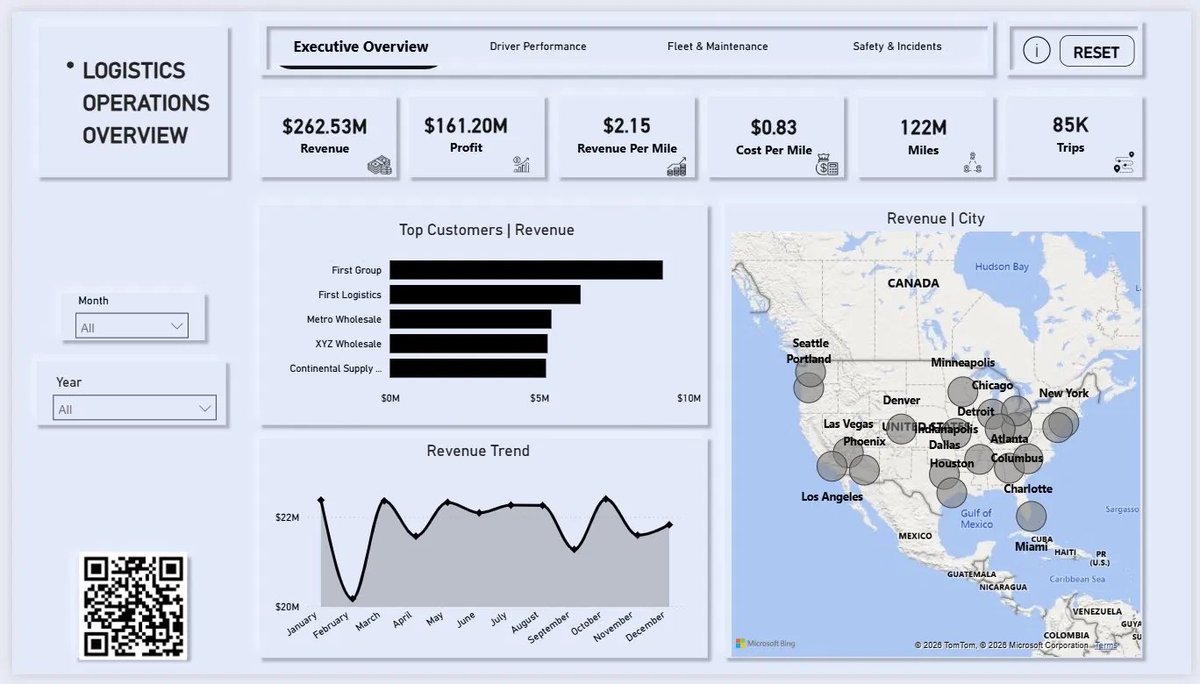Click the Top Customers | Revenue chart title
The width and height of the screenshot is (1200, 684).
coord(487,230)
